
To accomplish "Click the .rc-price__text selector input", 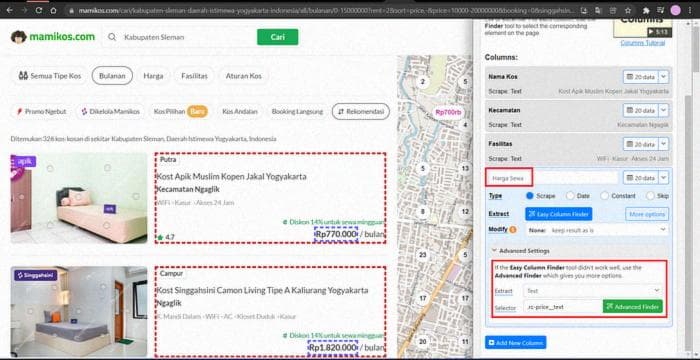I will (562, 307).
